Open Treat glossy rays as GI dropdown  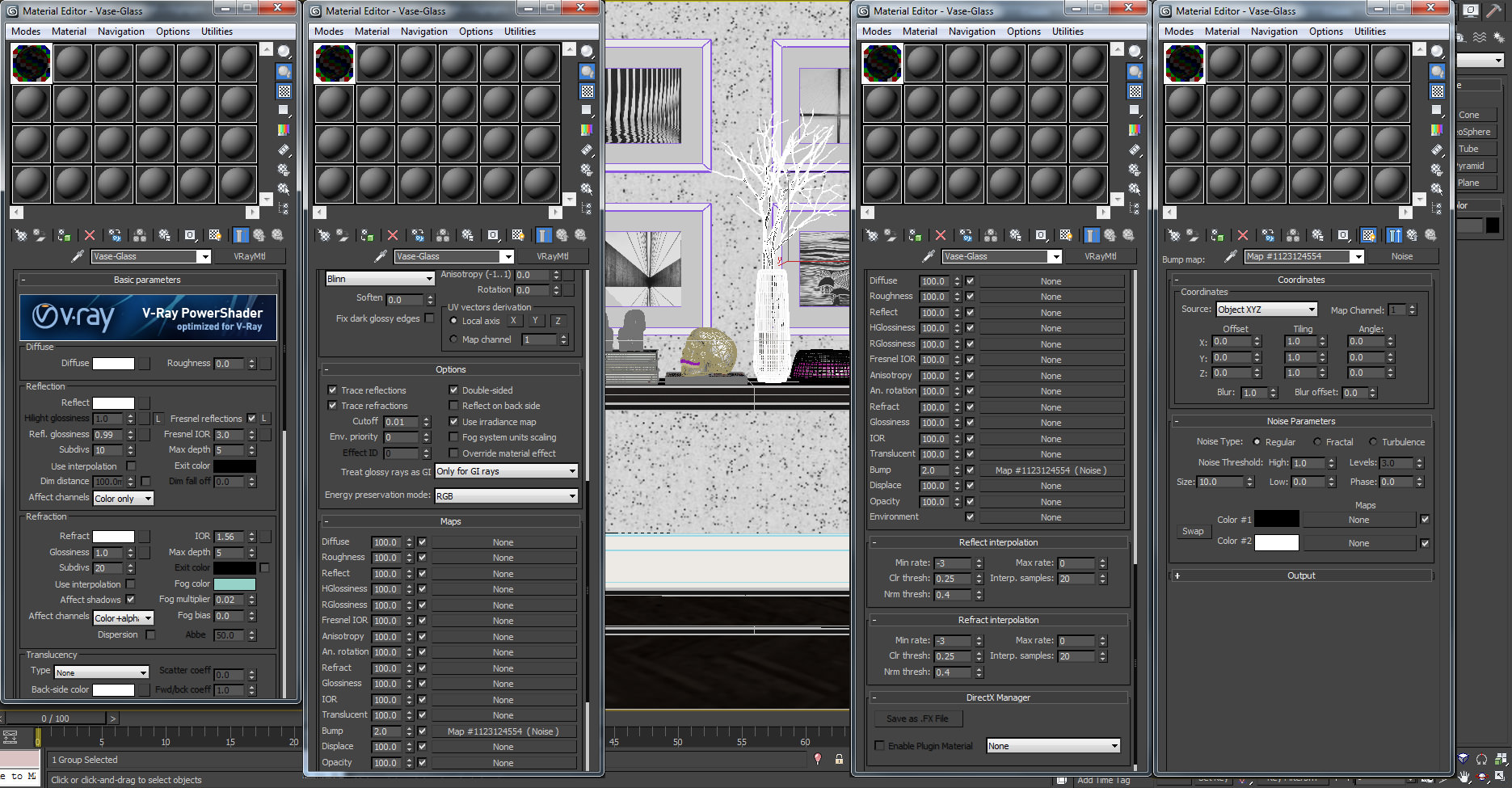(507, 471)
